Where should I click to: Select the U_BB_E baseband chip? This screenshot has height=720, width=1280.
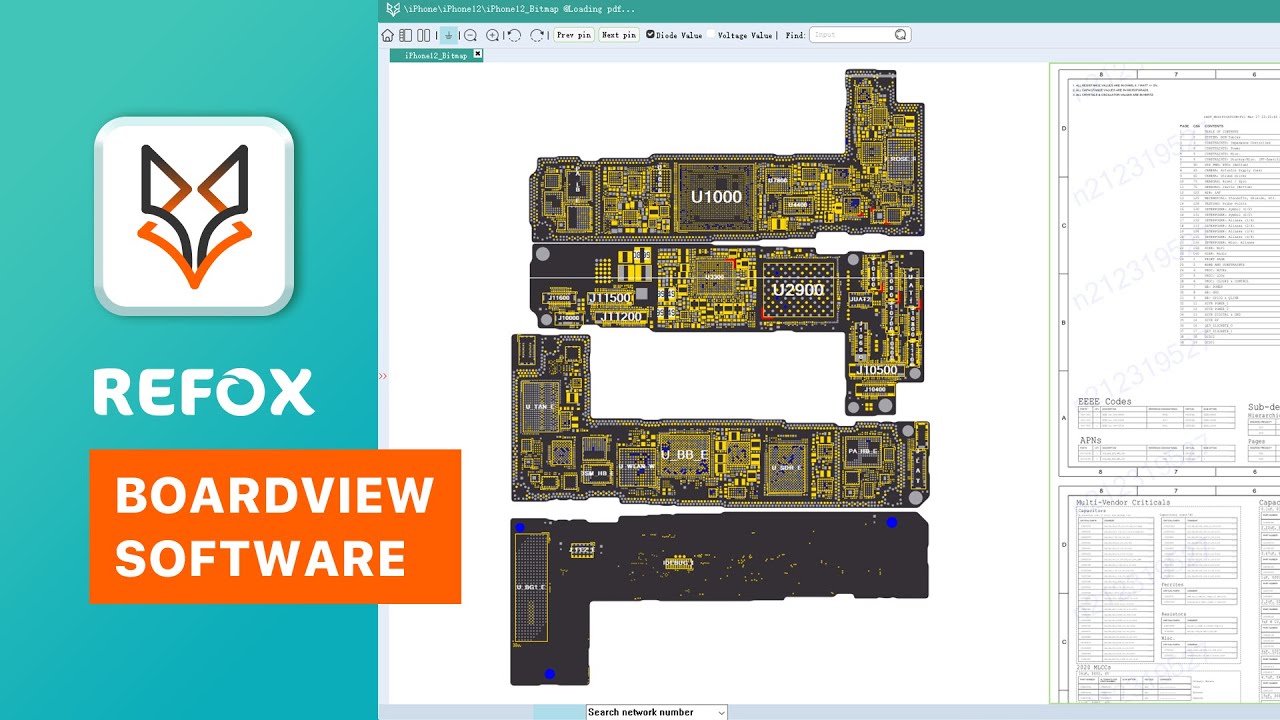click(x=684, y=455)
